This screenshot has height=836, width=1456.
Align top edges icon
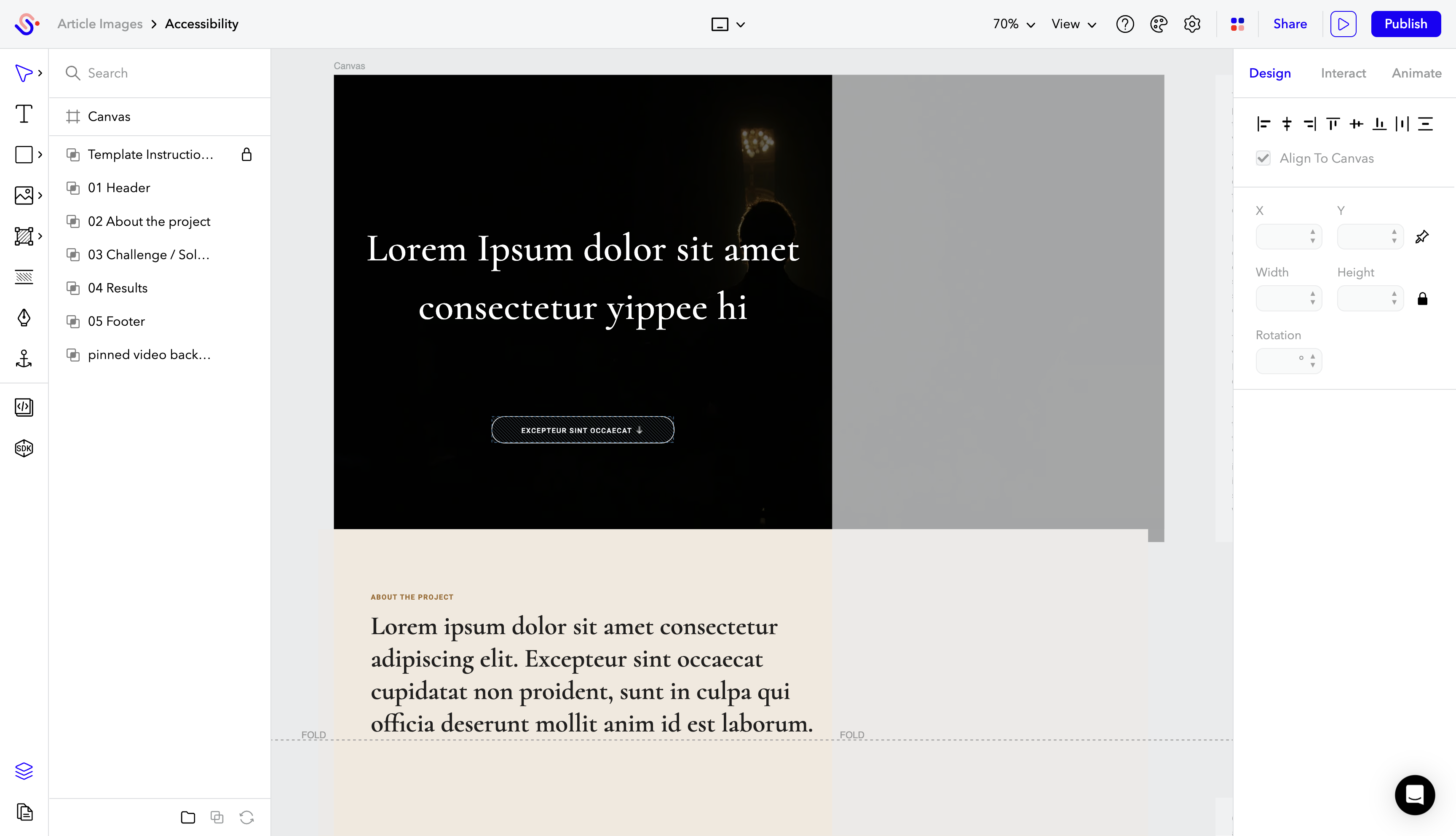click(x=1333, y=124)
